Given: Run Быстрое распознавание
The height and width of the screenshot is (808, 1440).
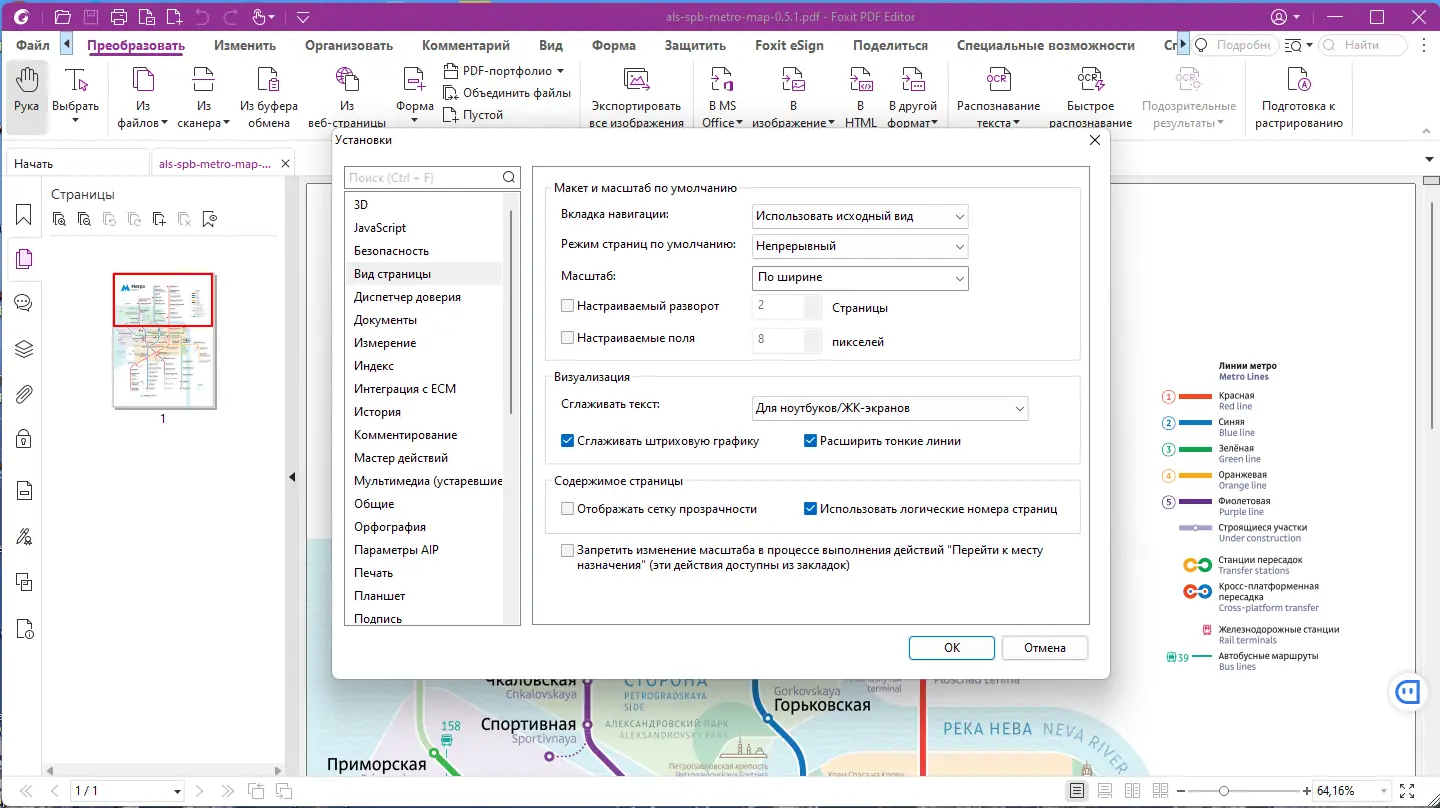Looking at the screenshot, I should [x=1090, y=97].
